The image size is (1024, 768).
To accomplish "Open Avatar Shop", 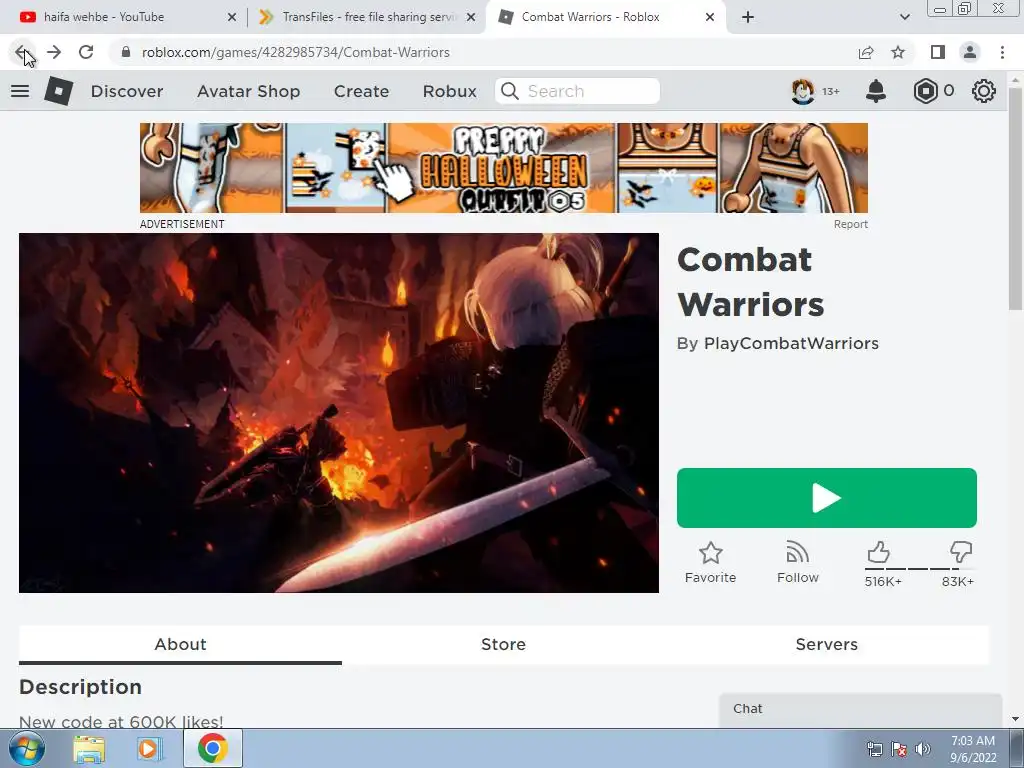I will pyautogui.click(x=248, y=91).
